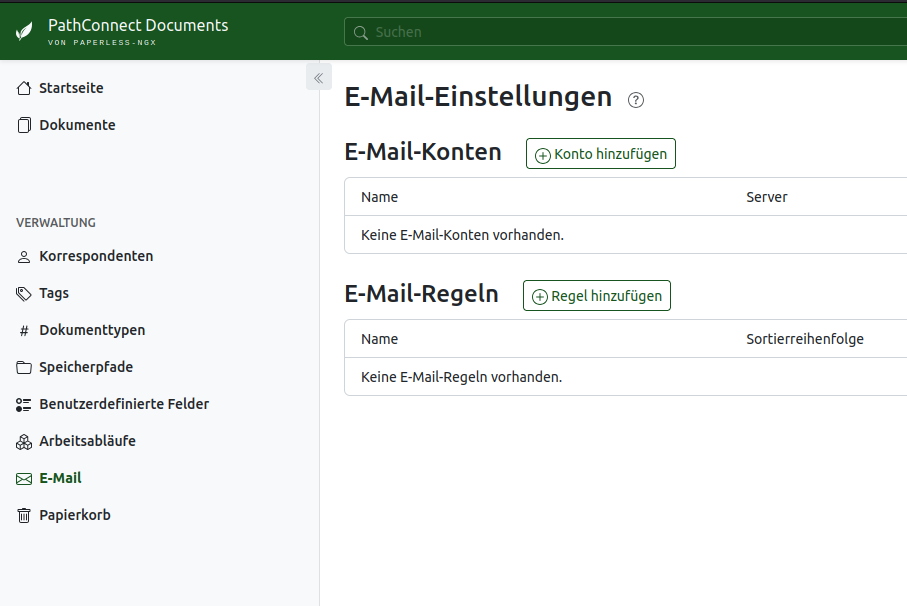Click the Speicherpfade folder icon
Viewport: 907px width, 606px height.
[22, 366]
